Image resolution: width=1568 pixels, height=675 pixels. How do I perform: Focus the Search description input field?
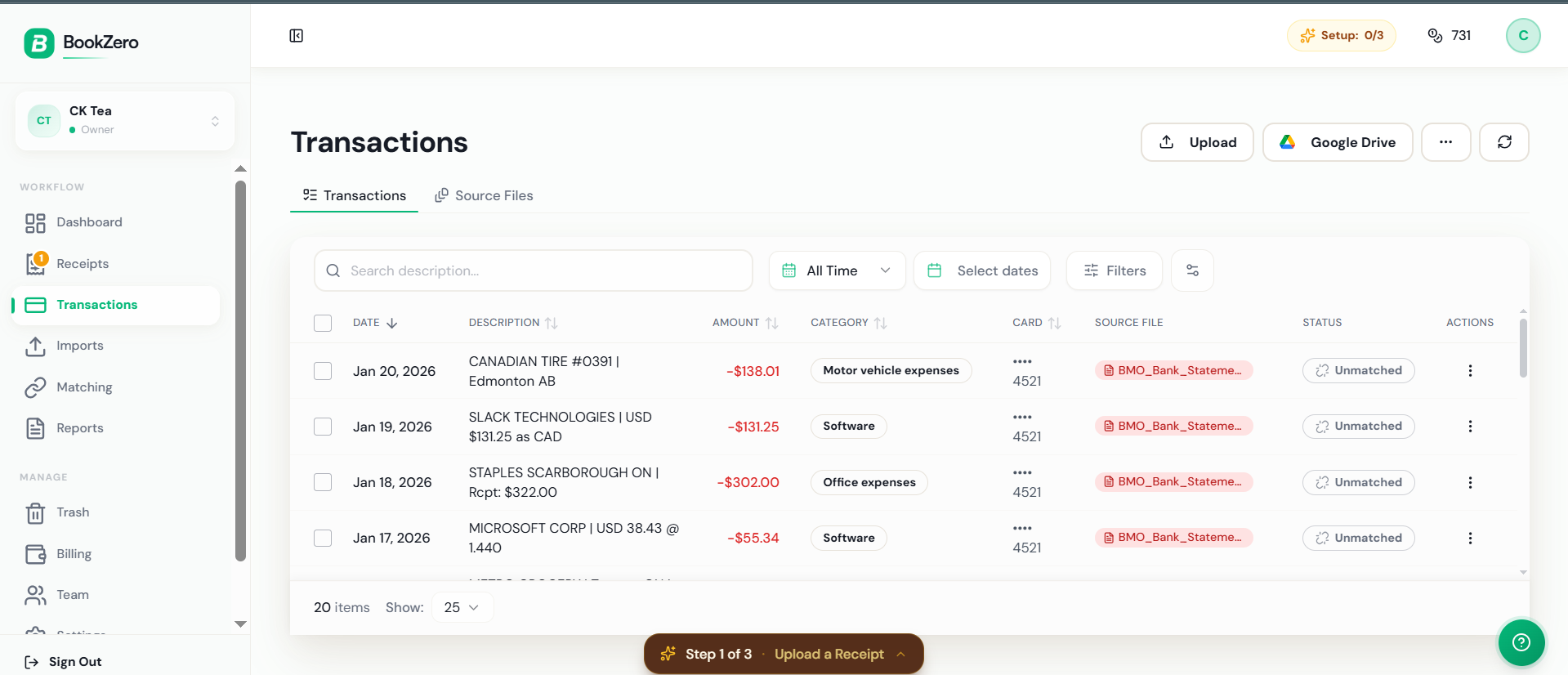point(534,270)
